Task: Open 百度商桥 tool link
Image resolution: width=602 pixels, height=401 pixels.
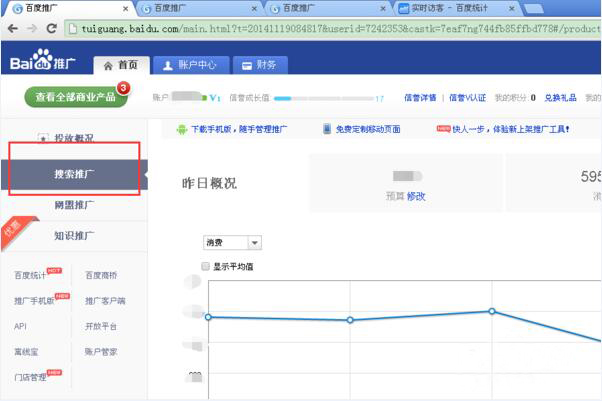Action: point(101,275)
